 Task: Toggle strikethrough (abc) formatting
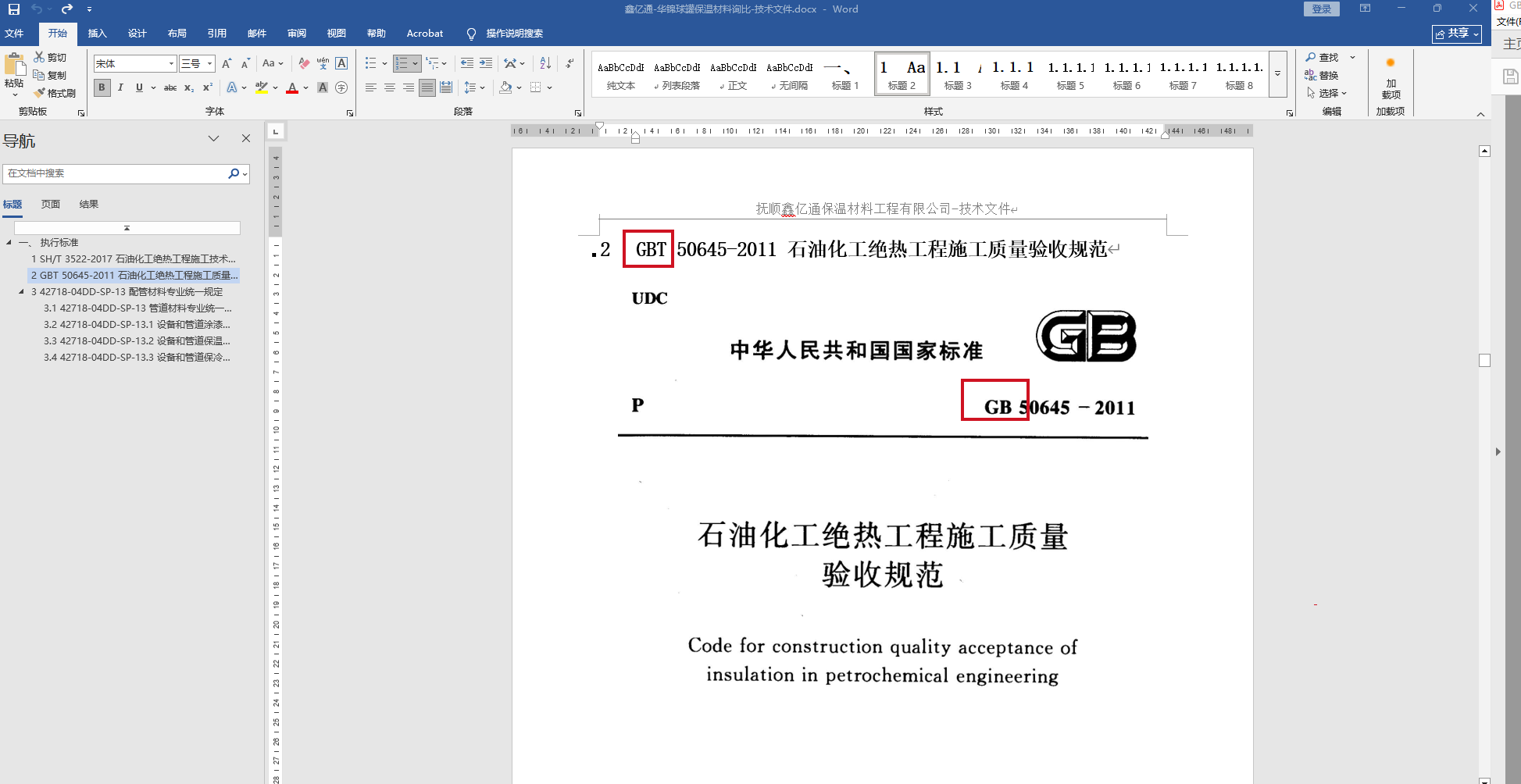click(x=170, y=87)
